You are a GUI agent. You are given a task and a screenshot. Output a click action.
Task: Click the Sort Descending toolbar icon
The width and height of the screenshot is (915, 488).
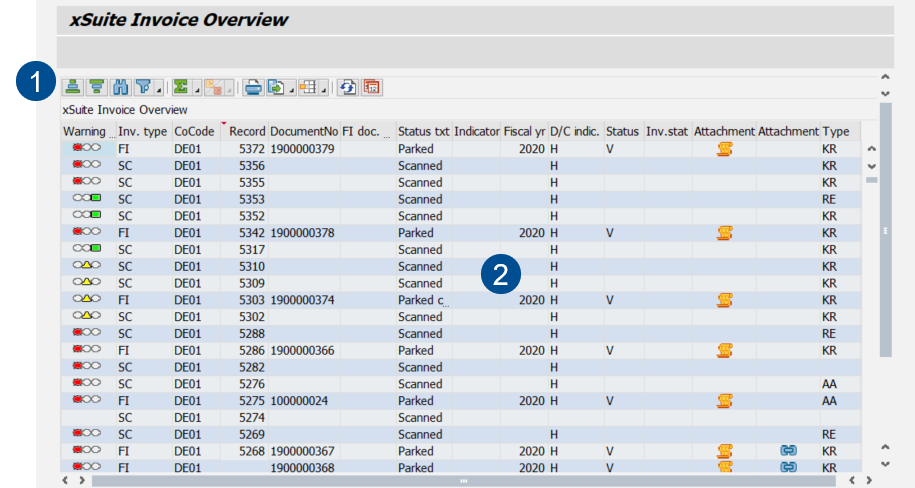(96, 87)
